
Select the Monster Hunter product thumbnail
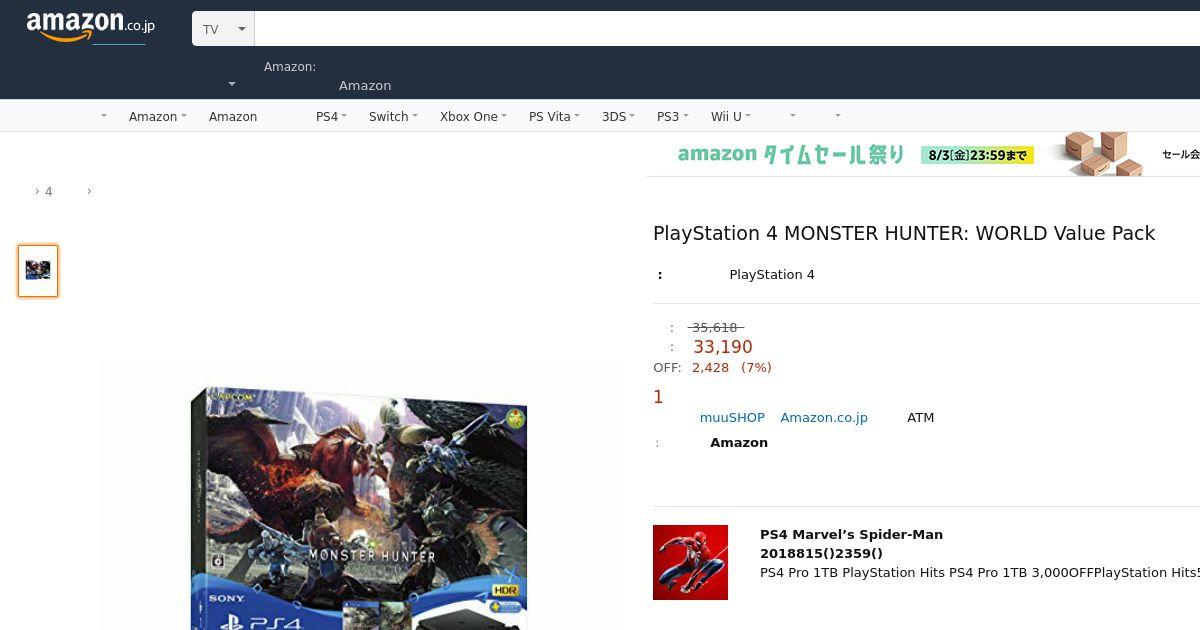tap(38, 271)
